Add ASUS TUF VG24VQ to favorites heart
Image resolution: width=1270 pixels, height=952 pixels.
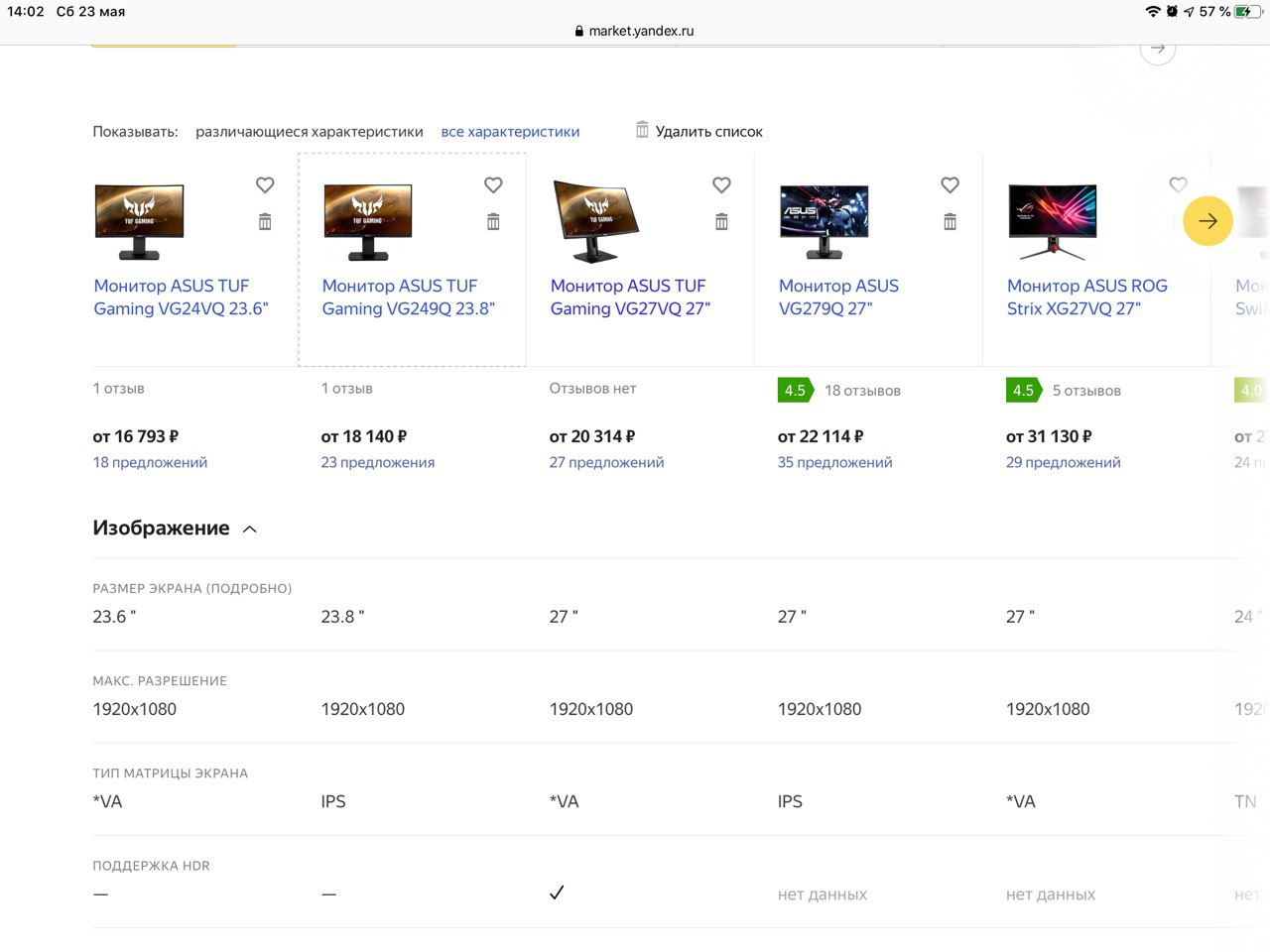pyautogui.click(x=265, y=185)
